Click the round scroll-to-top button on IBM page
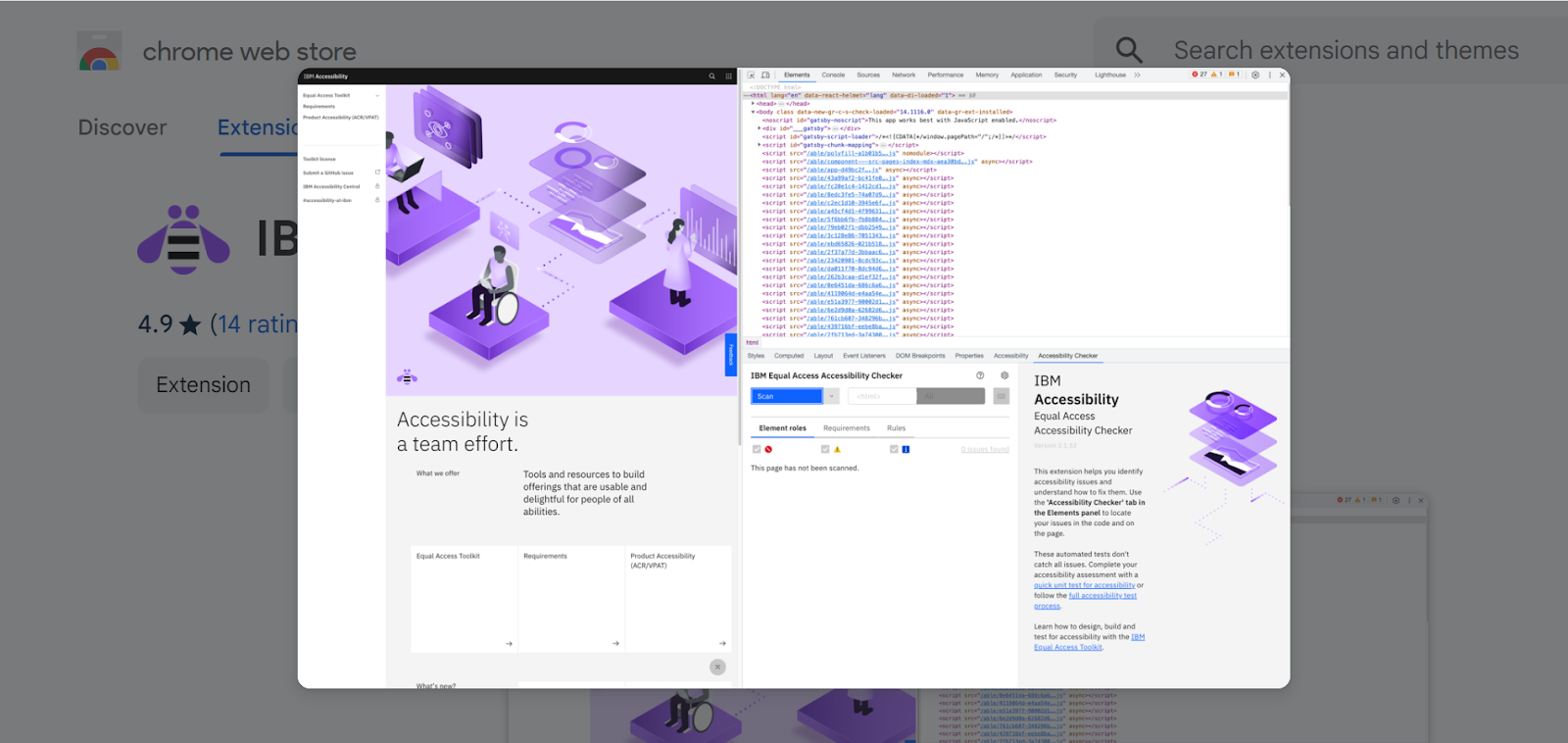 [x=717, y=667]
